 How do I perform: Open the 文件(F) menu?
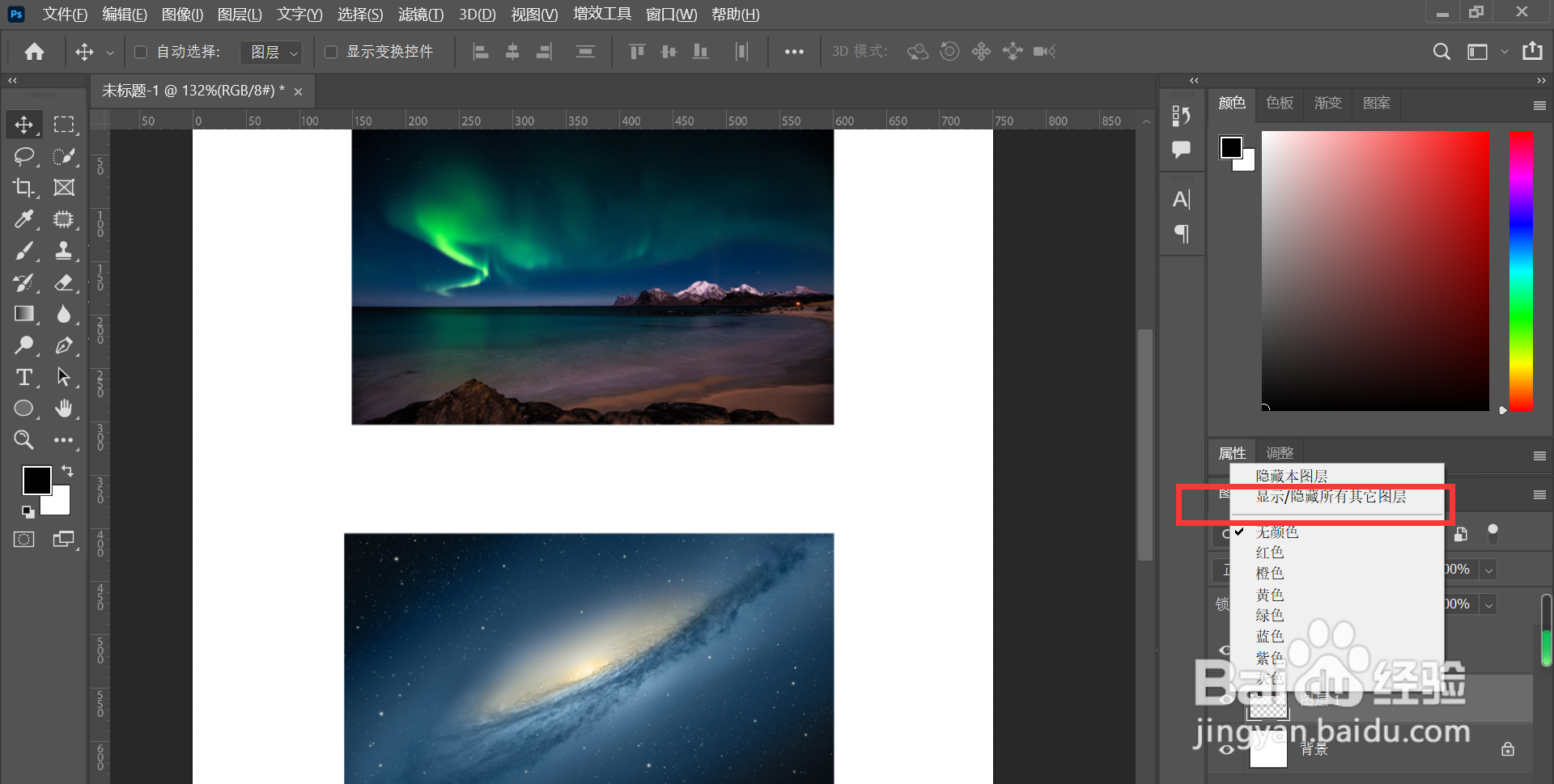tap(65, 15)
